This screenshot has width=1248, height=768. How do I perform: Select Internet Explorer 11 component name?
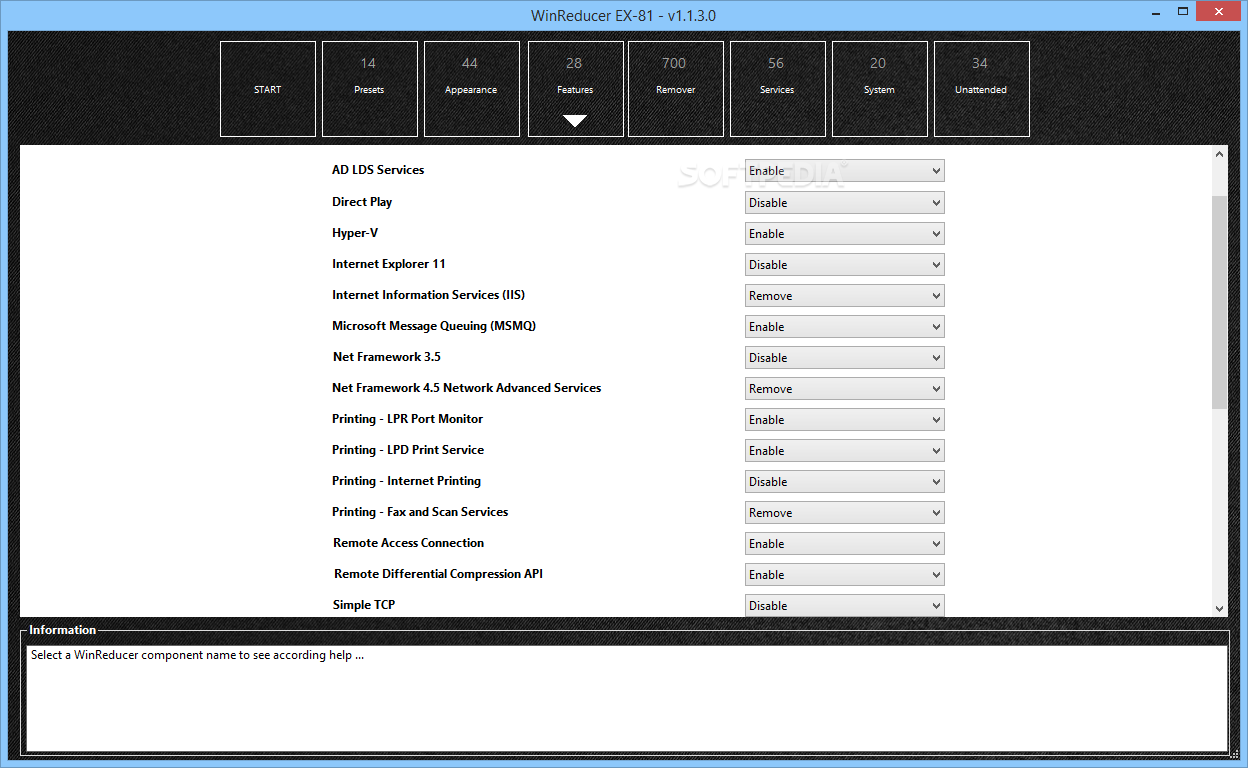389,264
